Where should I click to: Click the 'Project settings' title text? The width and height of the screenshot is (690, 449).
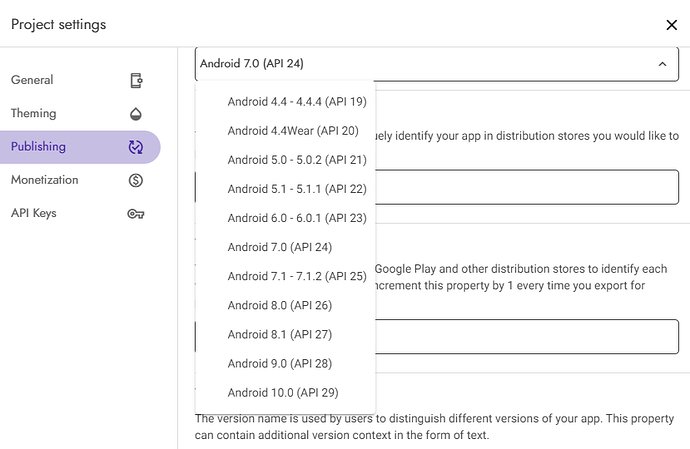pos(59,25)
